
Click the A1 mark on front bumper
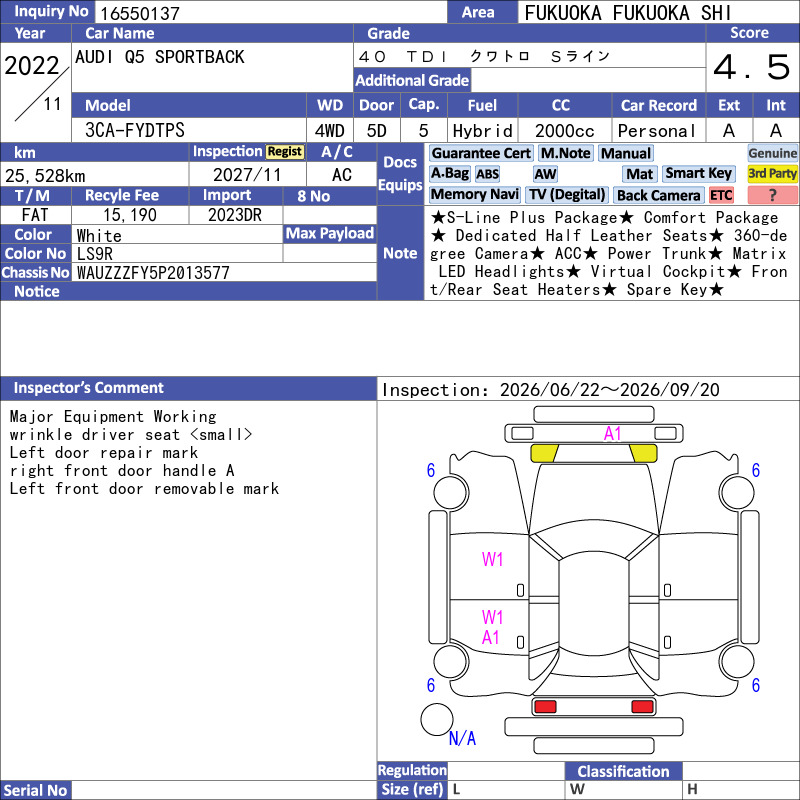(612, 434)
